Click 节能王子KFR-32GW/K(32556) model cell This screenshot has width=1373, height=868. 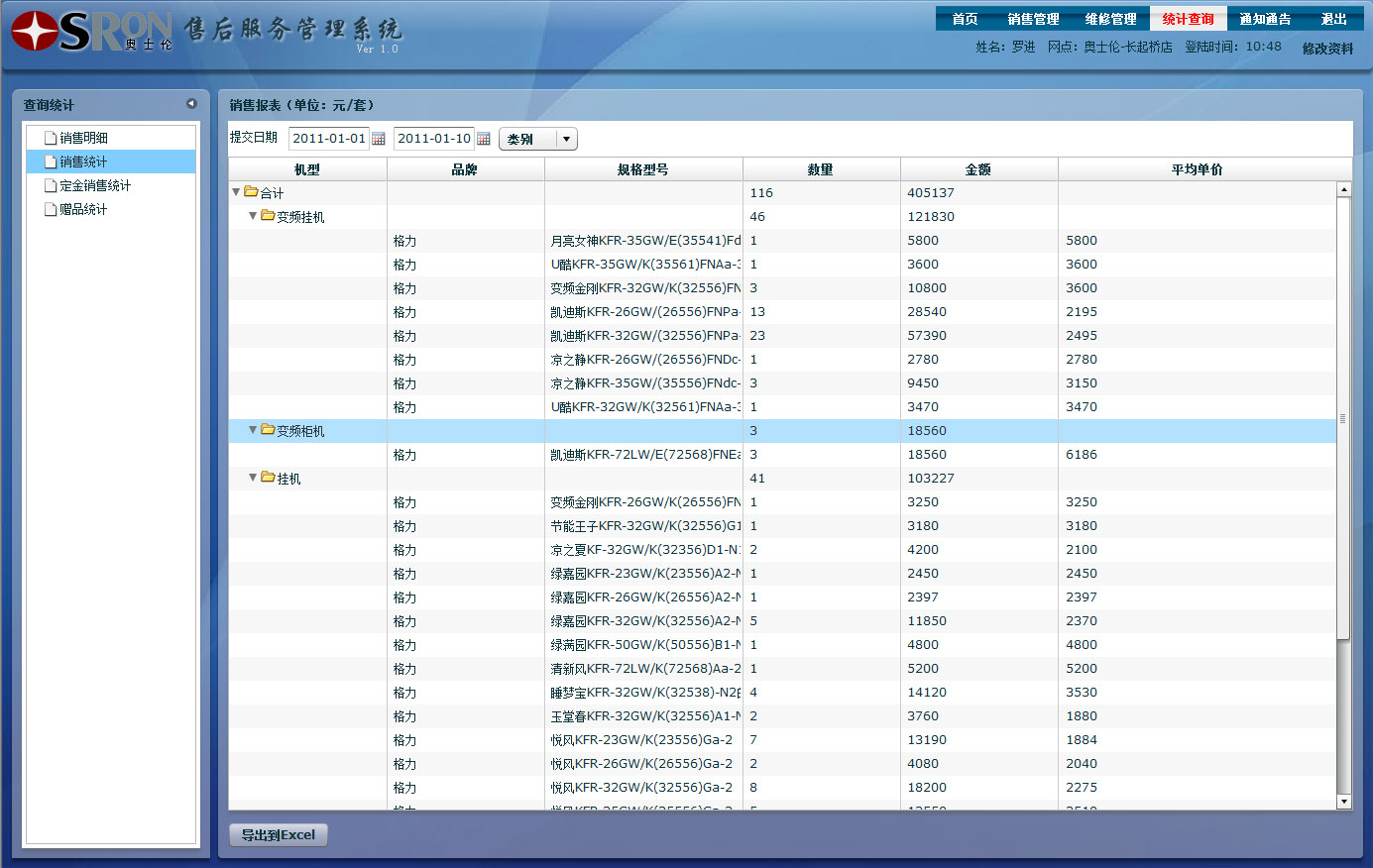coord(645,526)
